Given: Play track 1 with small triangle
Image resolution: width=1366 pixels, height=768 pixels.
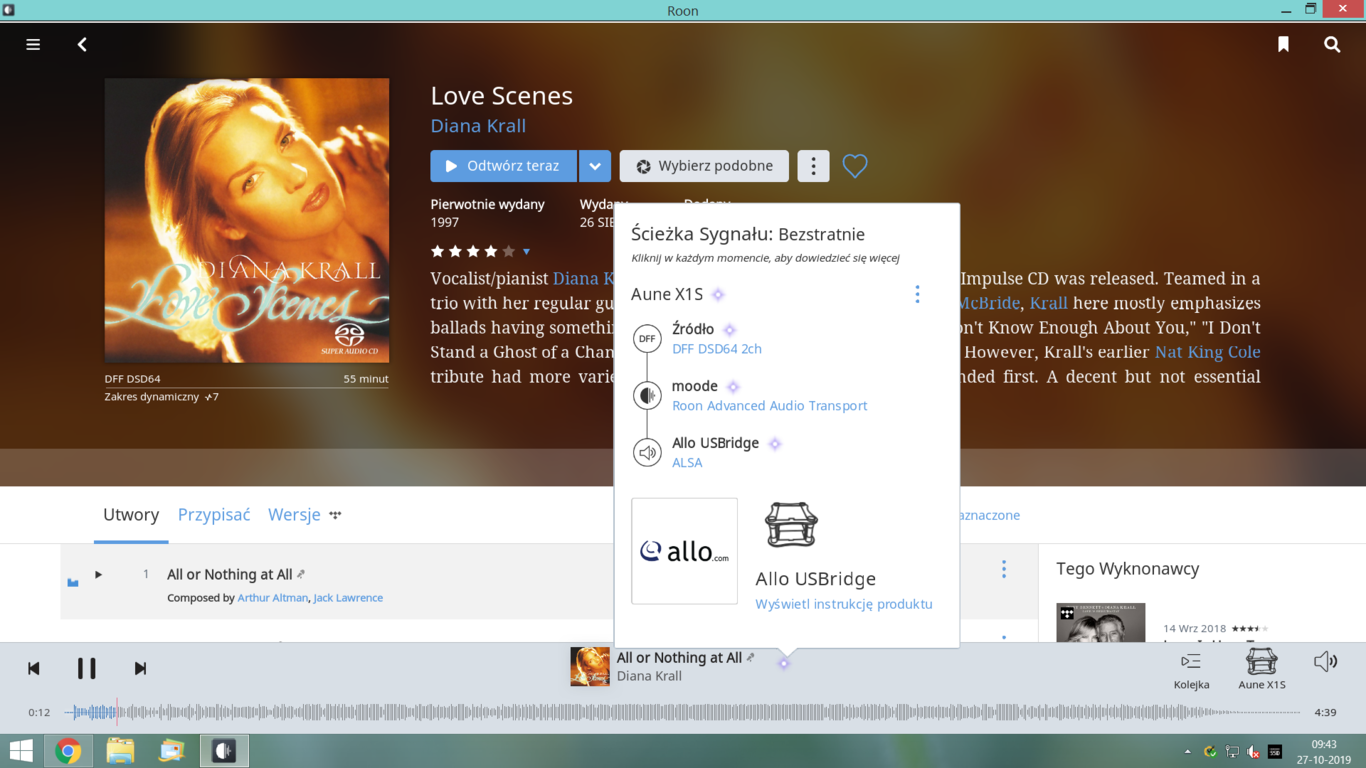Looking at the screenshot, I should point(98,575).
